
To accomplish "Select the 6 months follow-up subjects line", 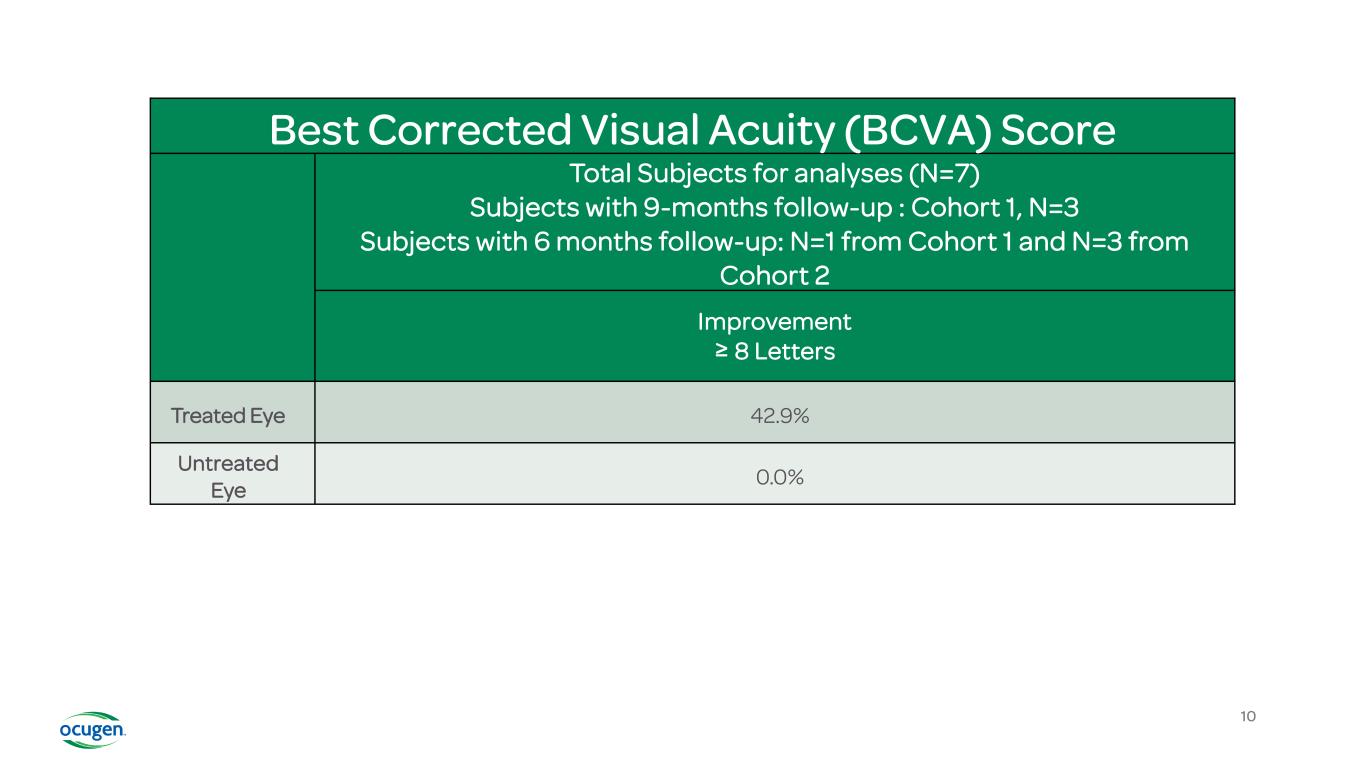I will coord(774,242).
